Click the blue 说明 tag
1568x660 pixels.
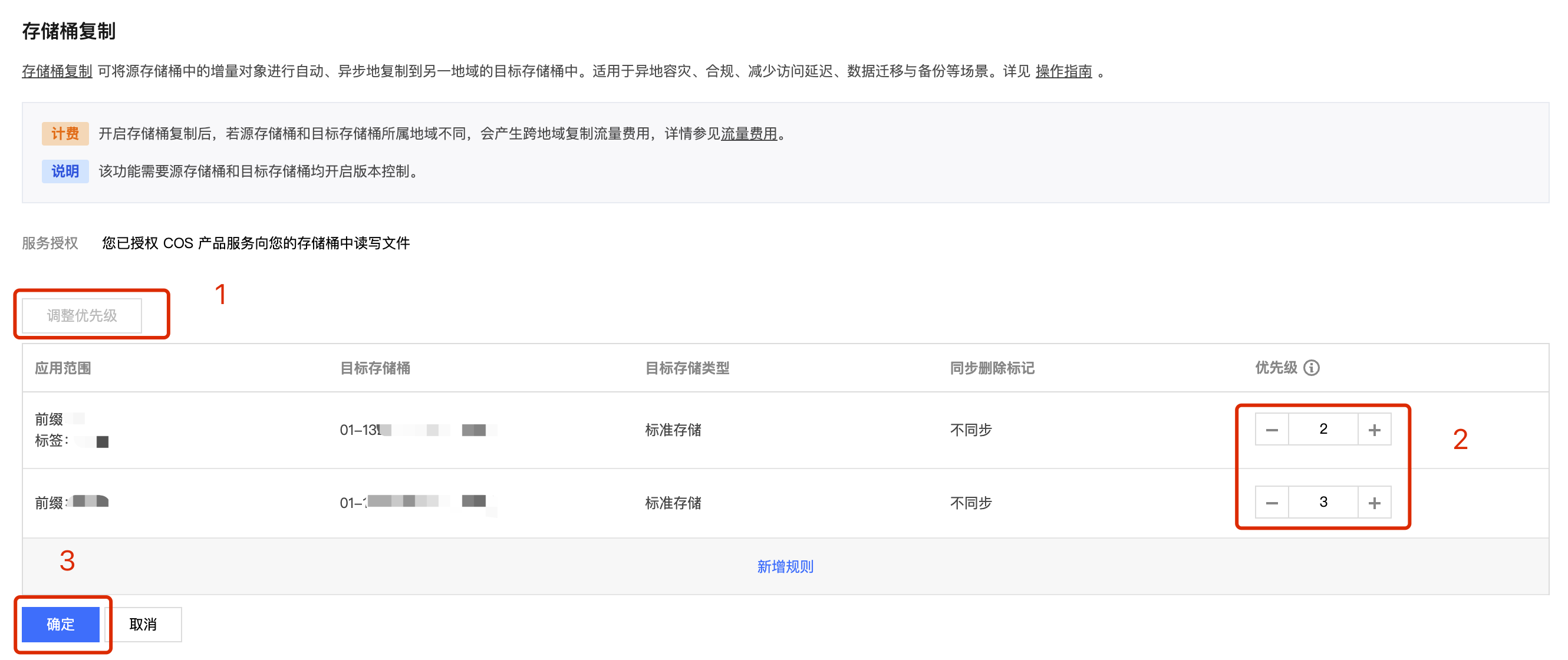65,171
